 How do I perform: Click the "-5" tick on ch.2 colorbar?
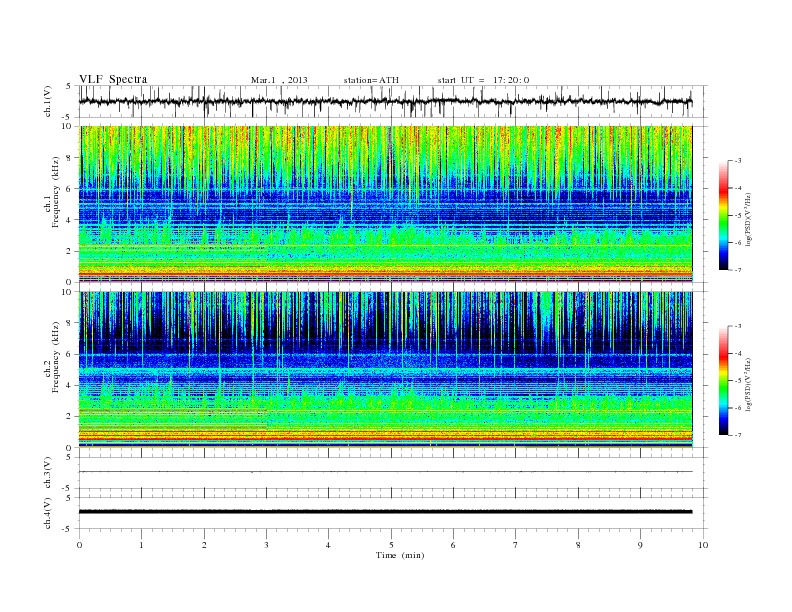(x=738, y=381)
